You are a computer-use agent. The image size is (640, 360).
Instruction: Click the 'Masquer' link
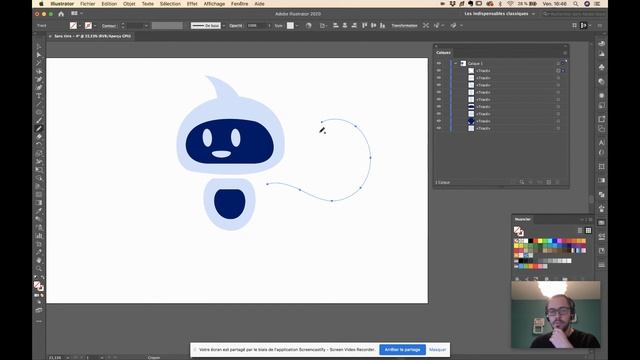coord(438,349)
